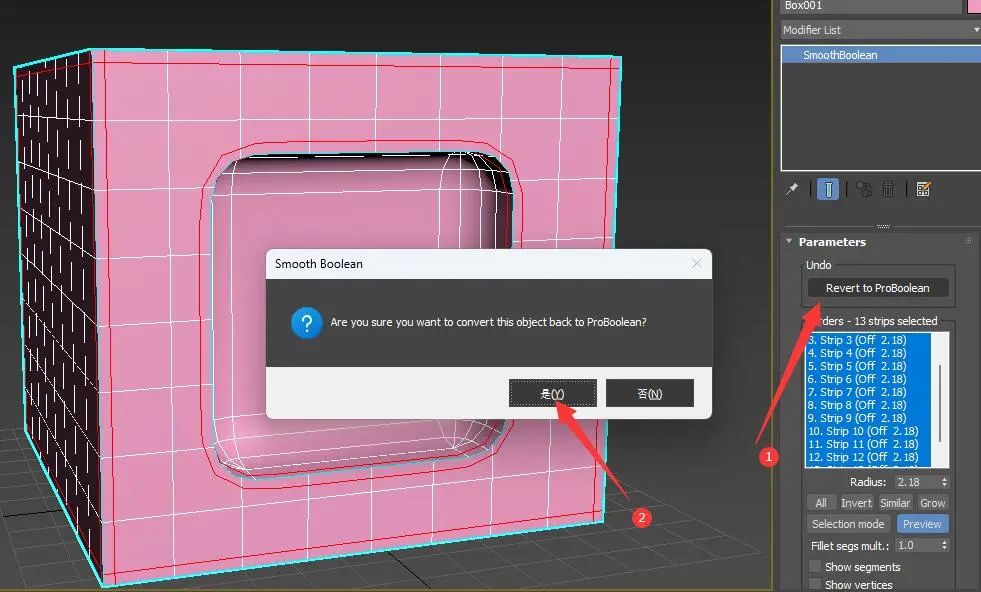Toggle the Preview button

click(922, 524)
